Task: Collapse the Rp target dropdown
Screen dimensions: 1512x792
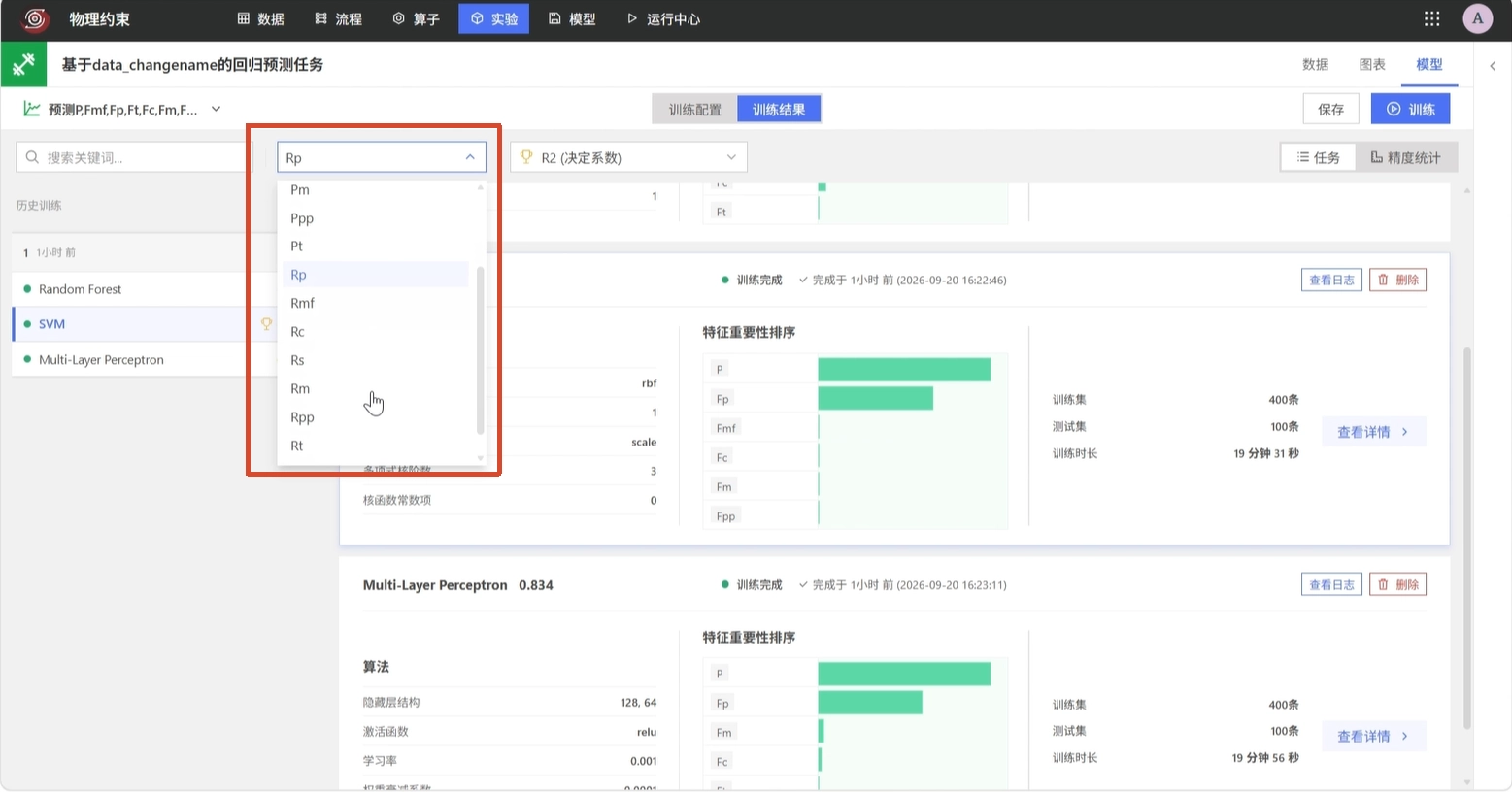Action: 381,157
